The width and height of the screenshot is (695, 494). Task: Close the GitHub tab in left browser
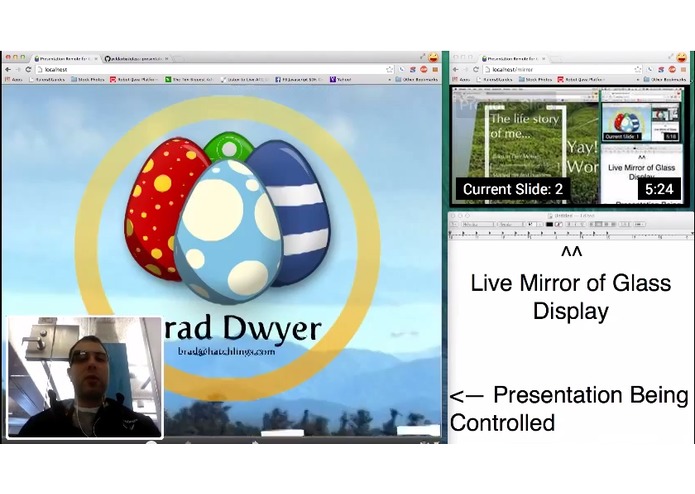pos(167,58)
